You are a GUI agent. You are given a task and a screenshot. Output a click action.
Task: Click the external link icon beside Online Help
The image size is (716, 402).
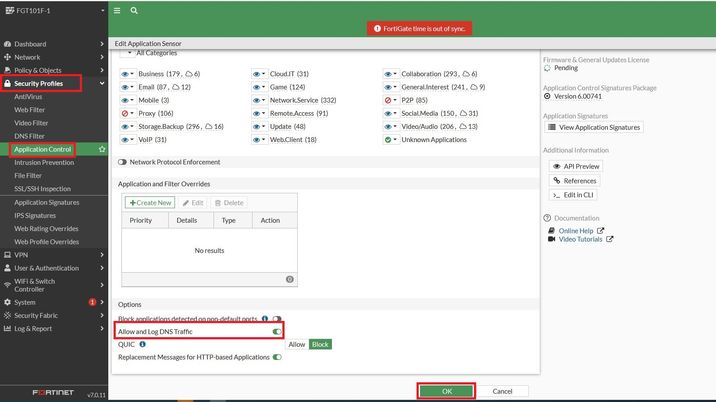point(600,231)
